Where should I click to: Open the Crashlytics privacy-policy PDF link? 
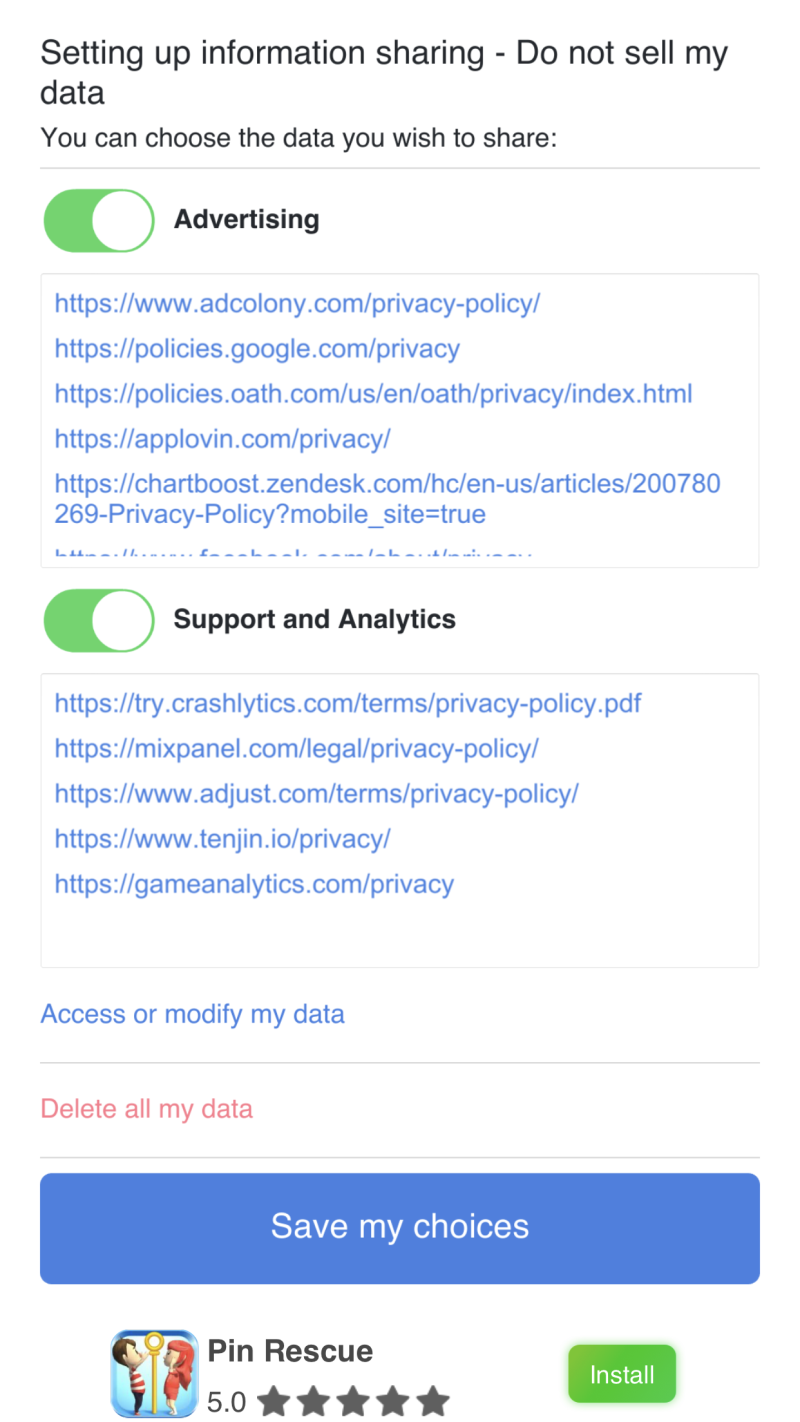[x=348, y=704]
